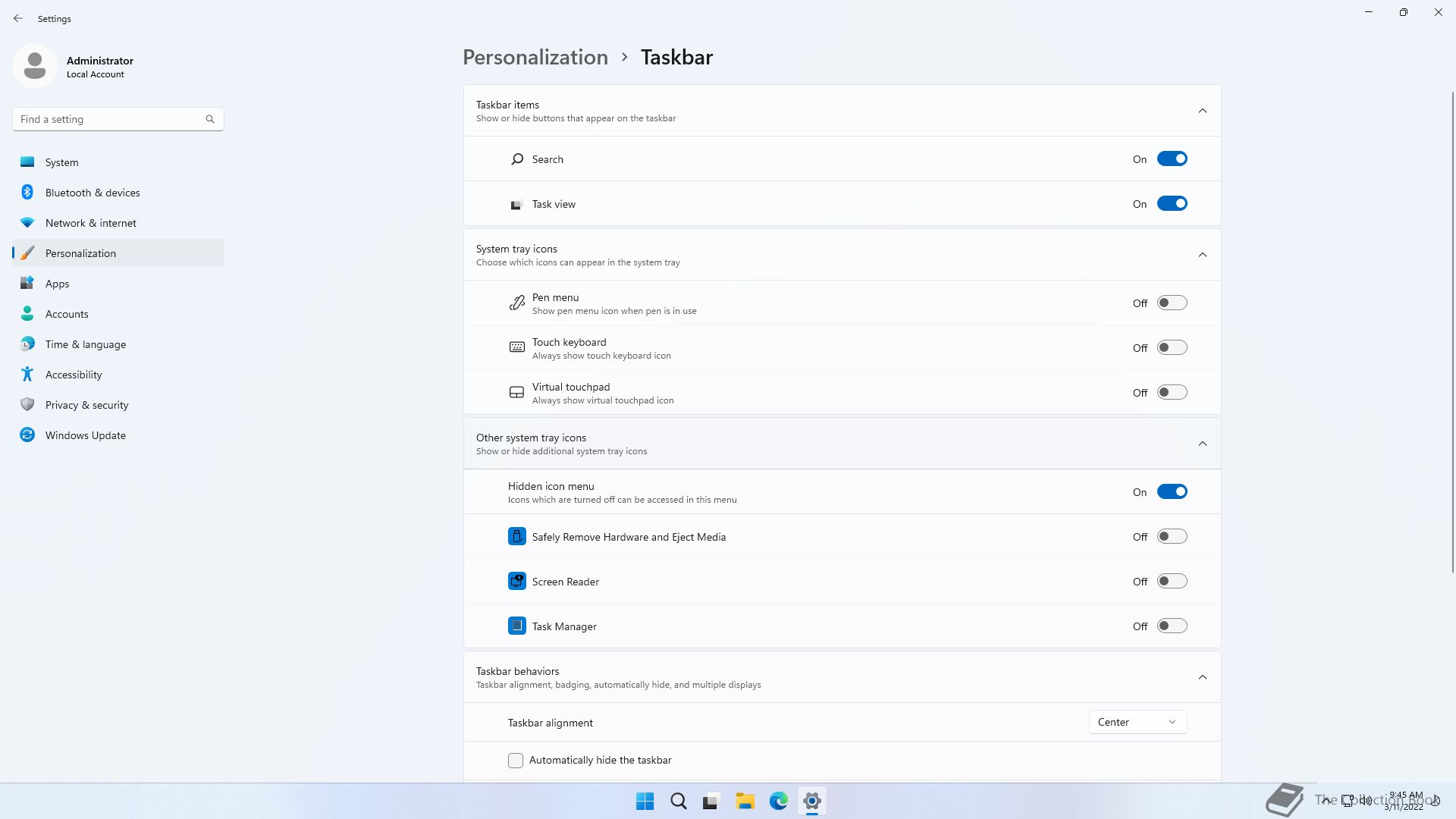Collapse the Other system tray icons section
The height and width of the screenshot is (819, 1456).
(1202, 444)
